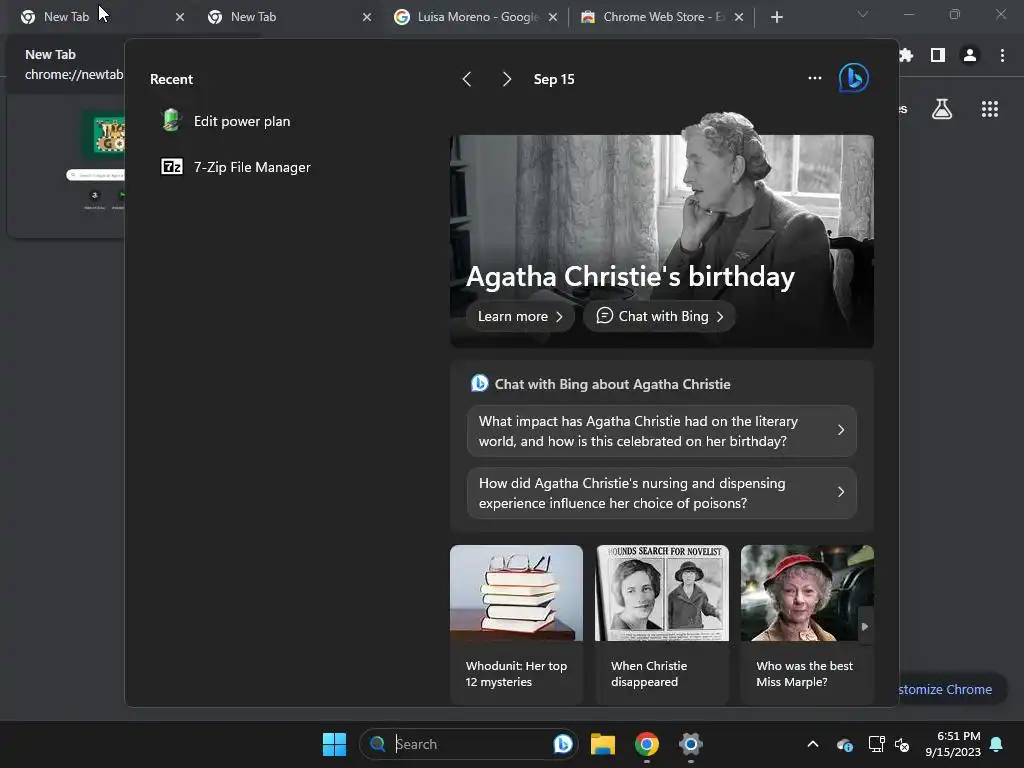The image size is (1024, 768).
Task: Click Learn more about Agatha Christie's birthday
Action: 520,316
